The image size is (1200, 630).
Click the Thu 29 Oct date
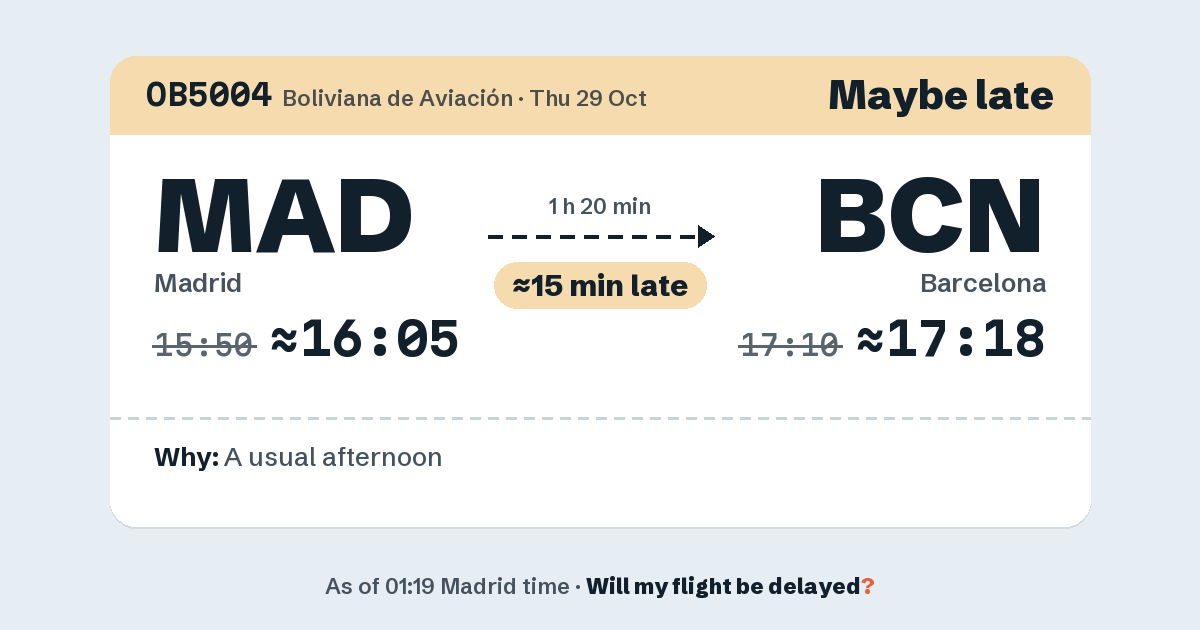[588, 99]
